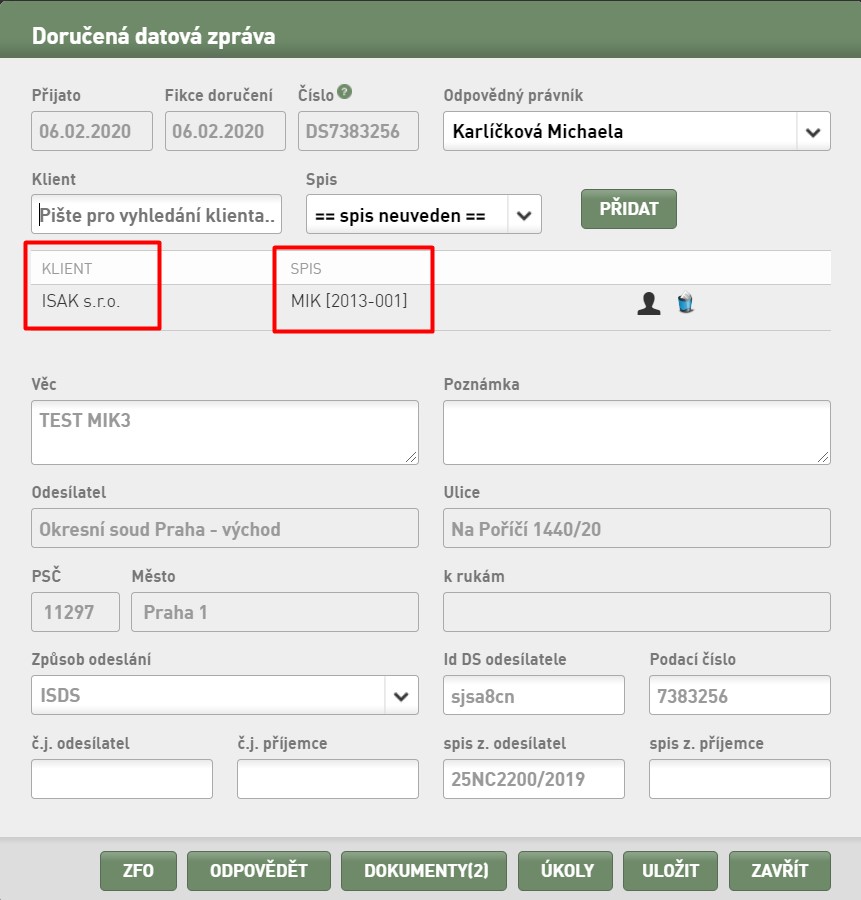Reply using the ODPOVĚDĚT button
This screenshot has width=861, height=900.
[x=259, y=871]
